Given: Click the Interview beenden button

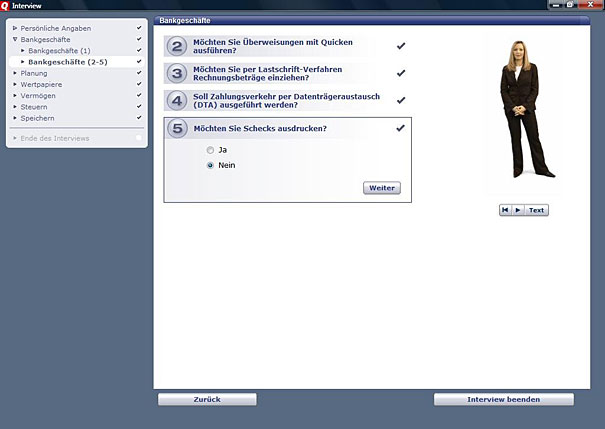Looking at the screenshot, I should 503,399.
